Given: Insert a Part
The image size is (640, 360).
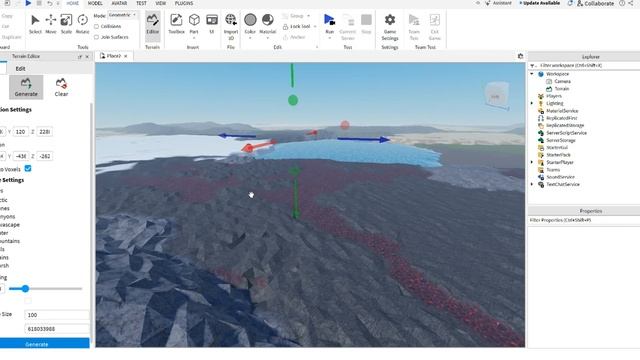Looking at the screenshot, I should click(x=194, y=23).
